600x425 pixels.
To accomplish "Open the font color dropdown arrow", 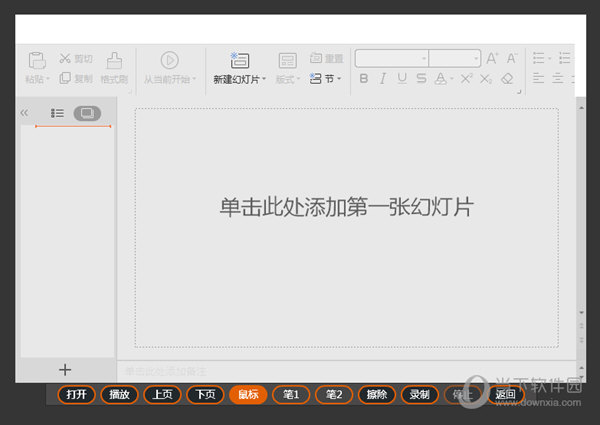I will (452, 79).
